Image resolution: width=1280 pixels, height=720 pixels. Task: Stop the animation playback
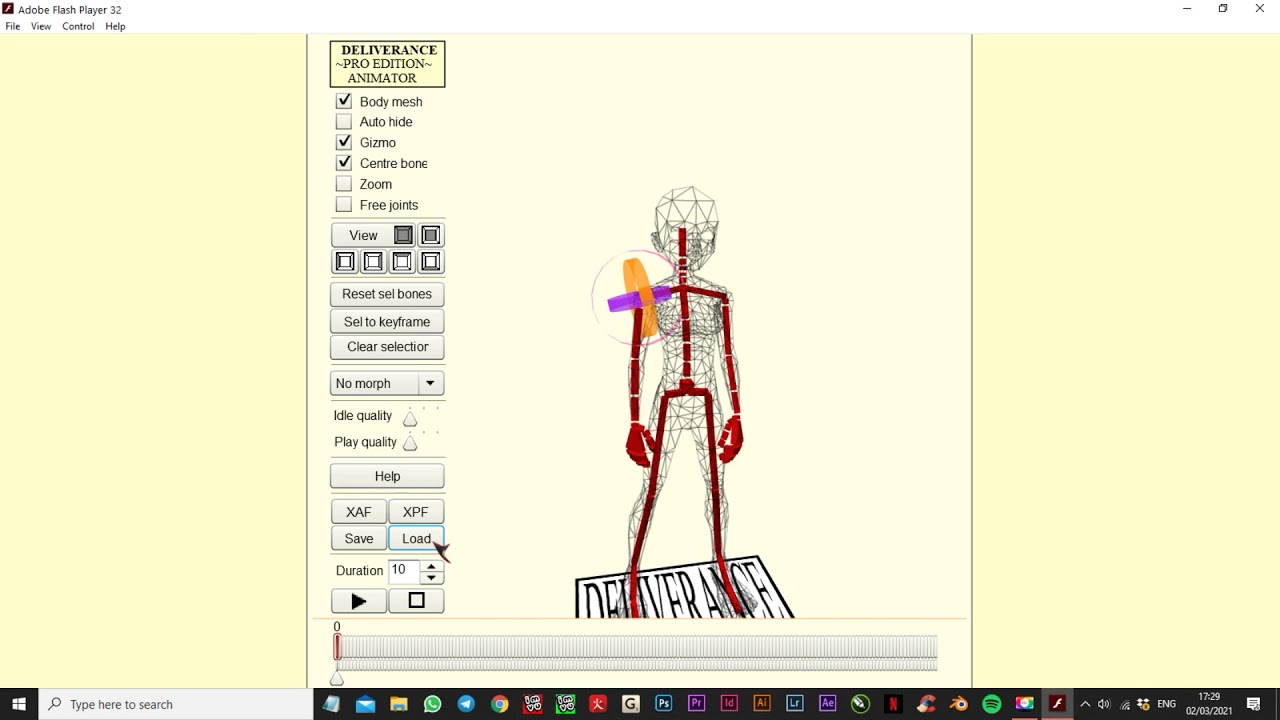(416, 601)
